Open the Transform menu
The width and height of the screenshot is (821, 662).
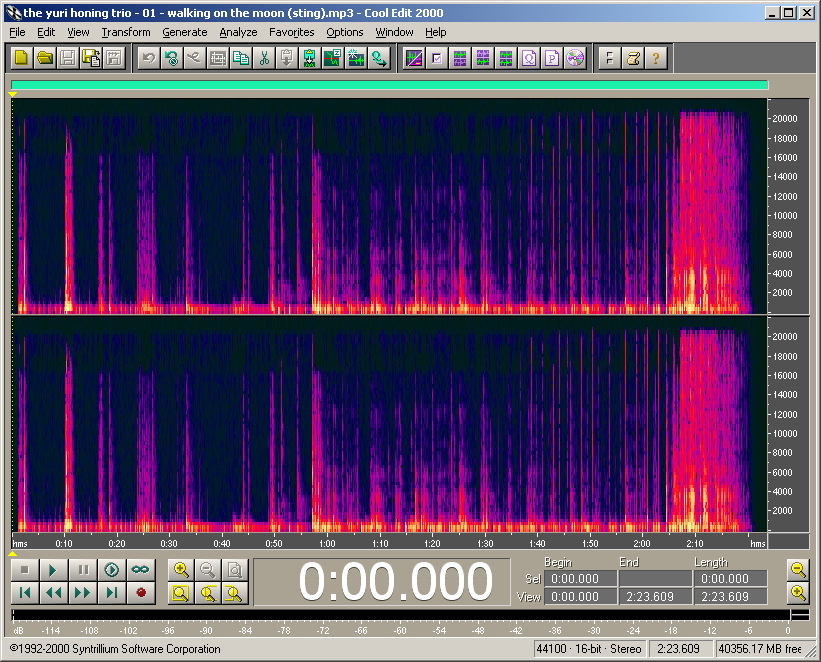(x=125, y=32)
